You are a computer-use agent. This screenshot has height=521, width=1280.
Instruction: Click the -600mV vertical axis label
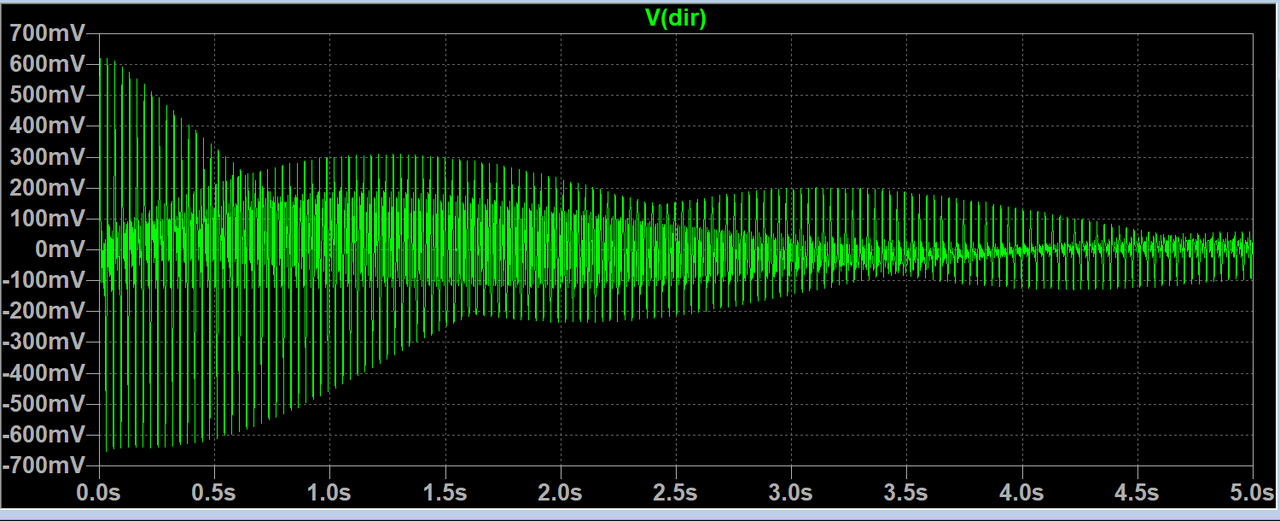click(46, 435)
